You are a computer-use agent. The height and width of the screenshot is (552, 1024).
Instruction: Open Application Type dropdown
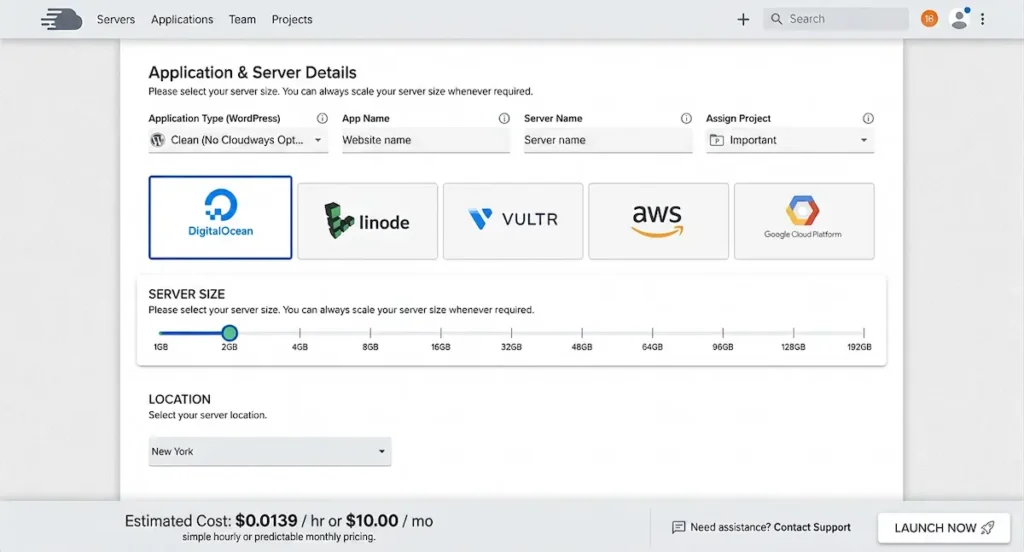pos(238,140)
